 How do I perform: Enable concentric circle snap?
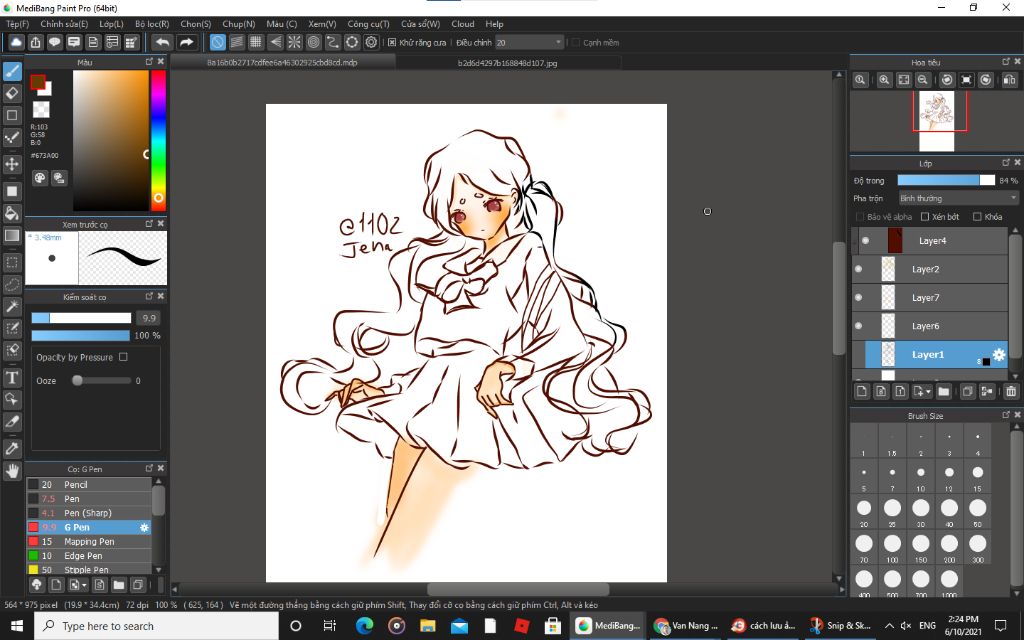(313, 42)
